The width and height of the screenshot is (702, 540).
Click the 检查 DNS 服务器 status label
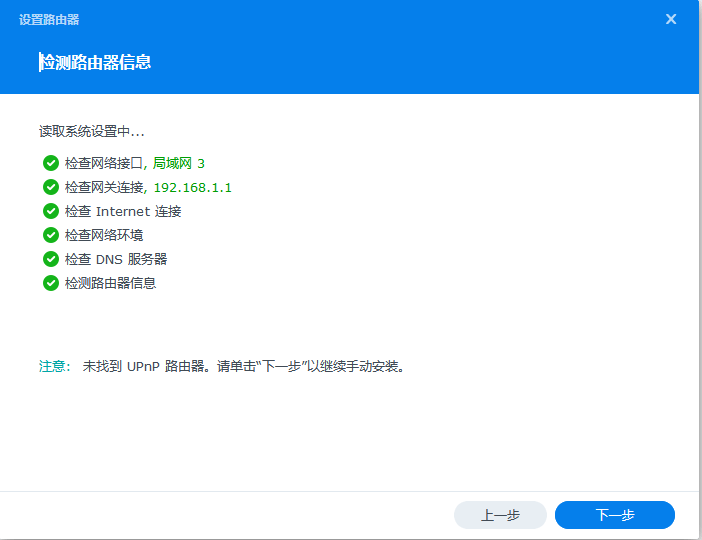[x=116, y=259]
